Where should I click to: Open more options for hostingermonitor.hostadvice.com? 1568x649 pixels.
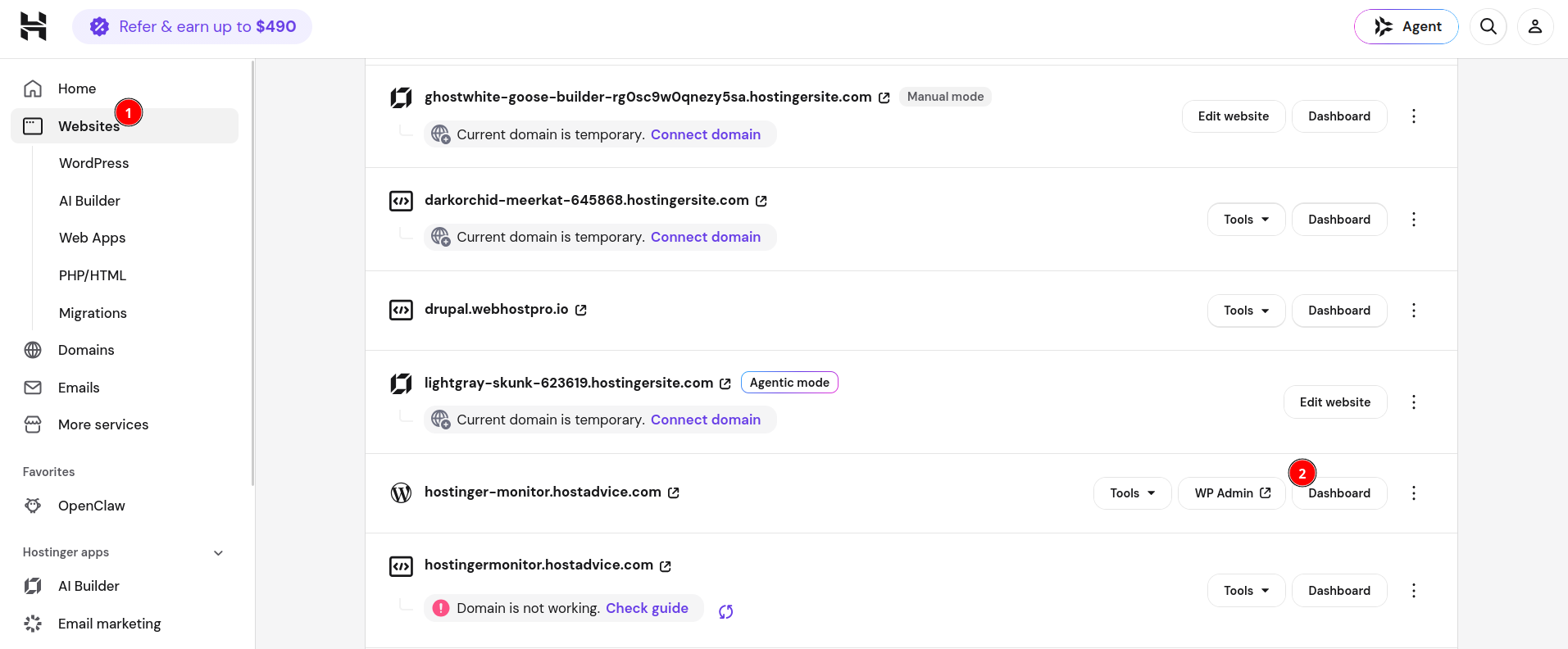coord(1414,591)
